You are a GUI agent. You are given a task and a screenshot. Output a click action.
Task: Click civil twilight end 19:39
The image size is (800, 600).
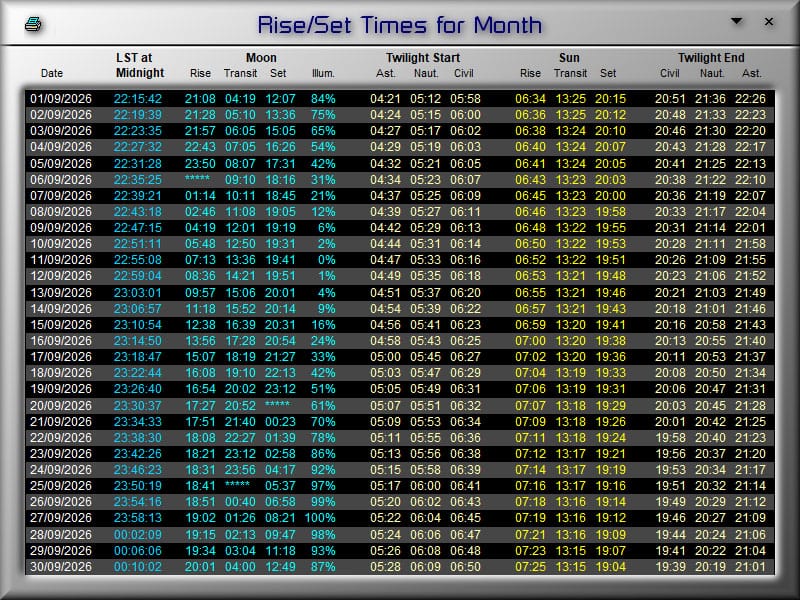(670, 567)
